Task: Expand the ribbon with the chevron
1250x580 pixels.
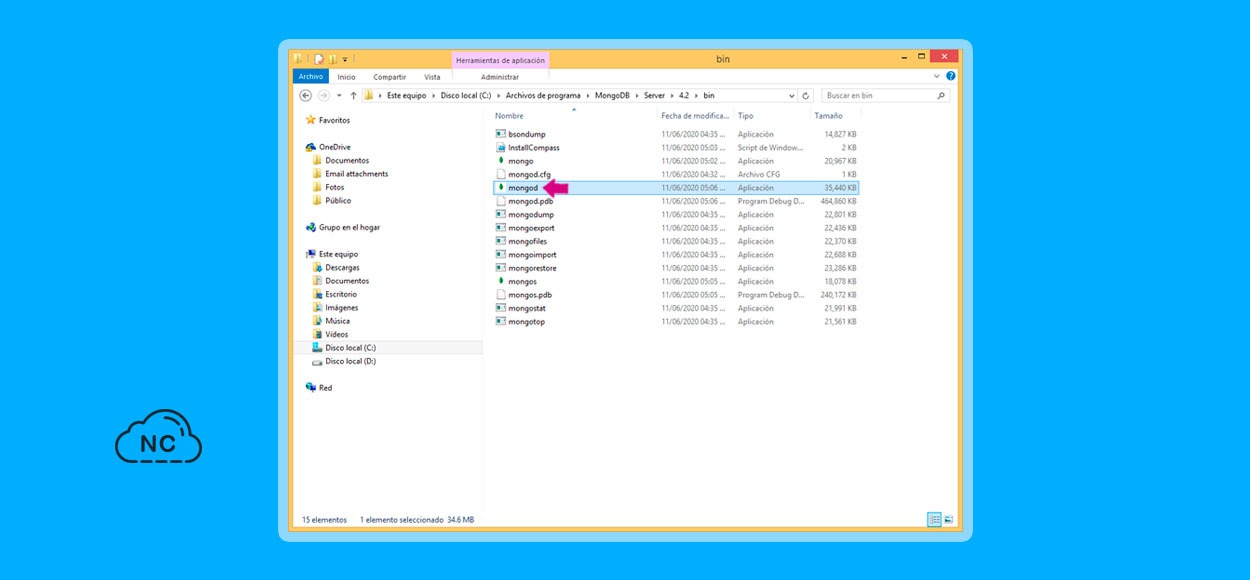Action: click(937, 76)
